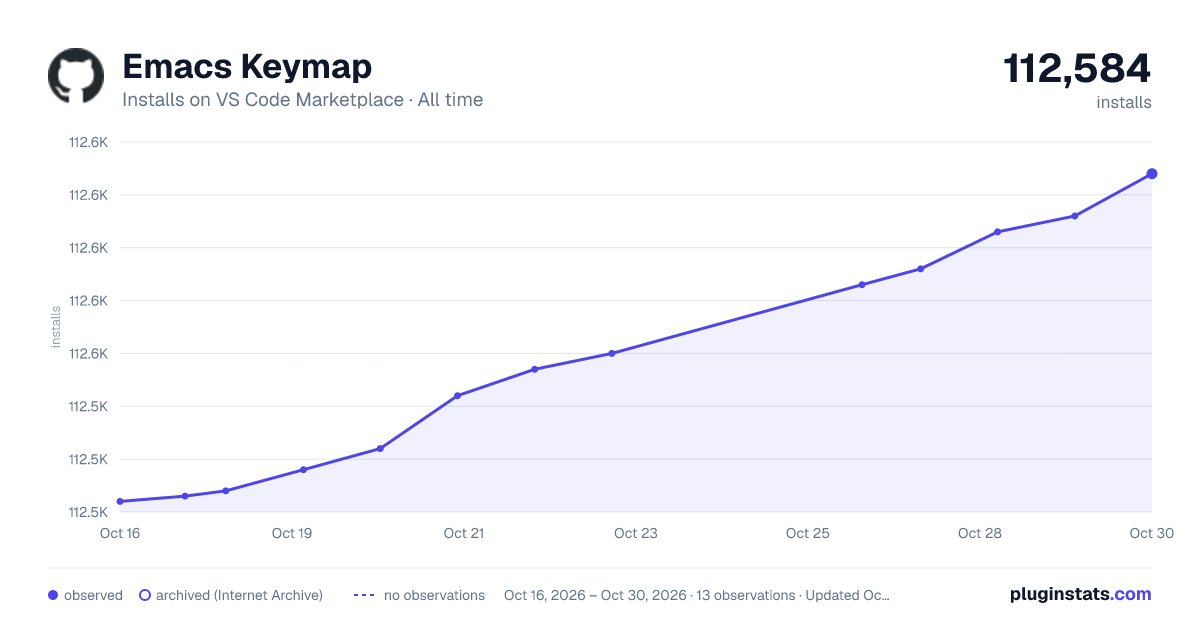
Task: Click the Oct 30 axis label
Action: pos(1150,533)
